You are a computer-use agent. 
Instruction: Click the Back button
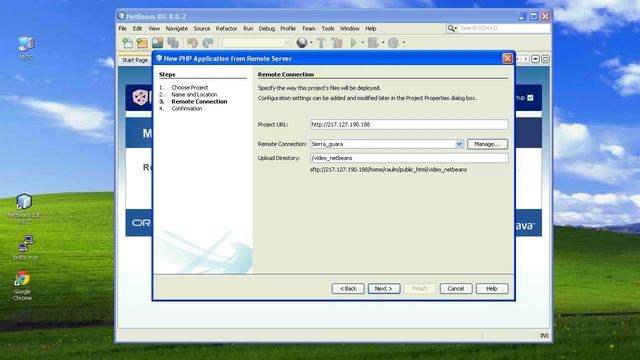coord(348,289)
